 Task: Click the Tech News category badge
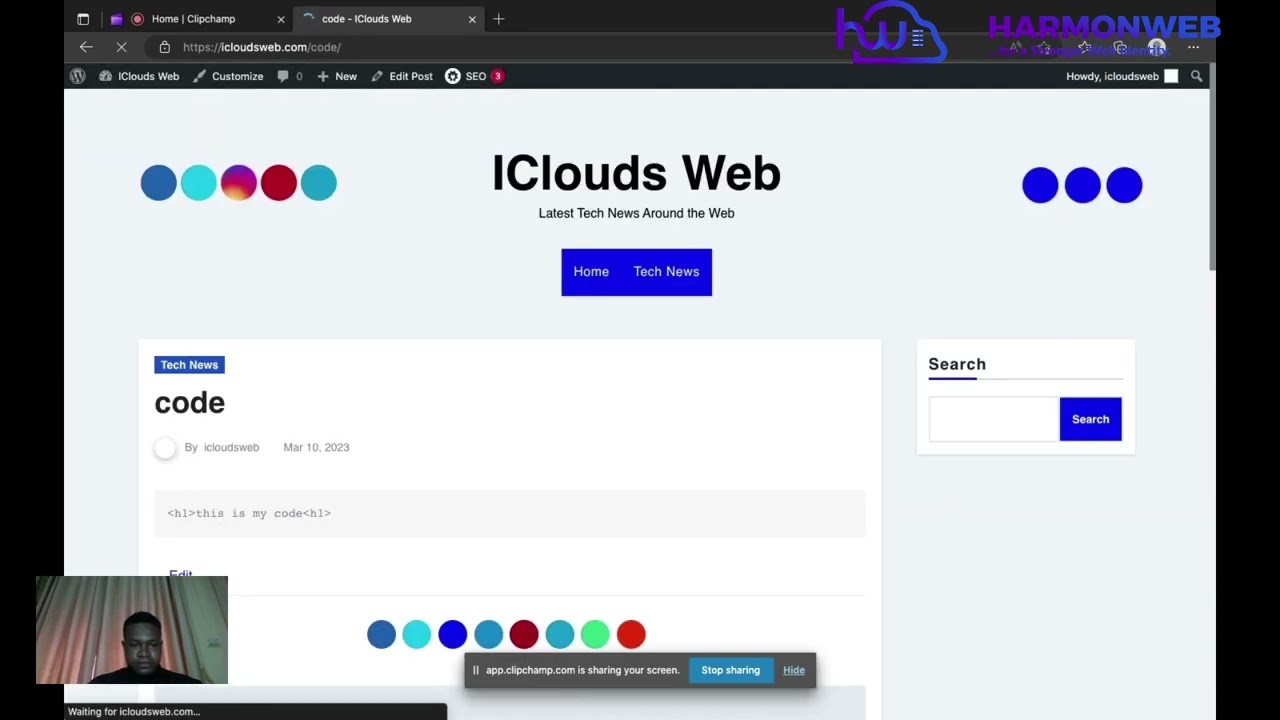pyautogui.click(x=189, y=365)
